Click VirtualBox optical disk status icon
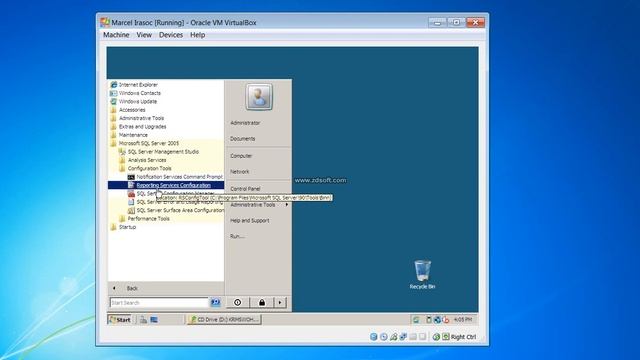The width and height of the screenshot is (640, 360). (x=384, y=337)
